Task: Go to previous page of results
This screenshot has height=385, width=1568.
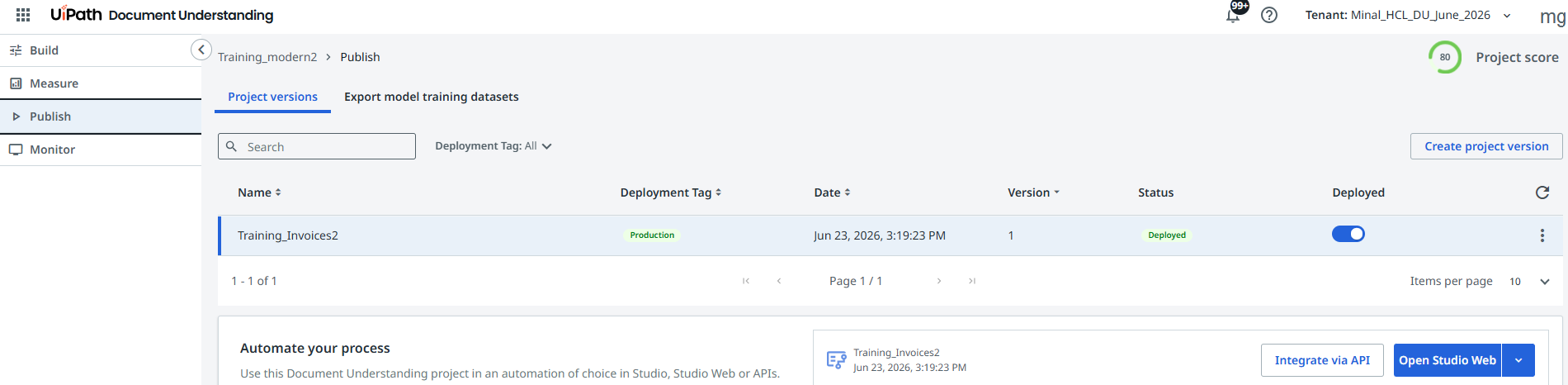Action: 779,281
